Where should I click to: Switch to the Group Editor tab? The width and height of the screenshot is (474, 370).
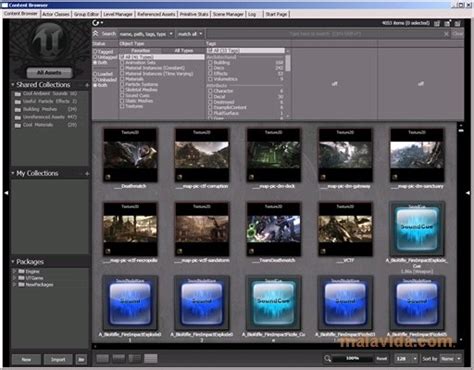pos(86,14)
